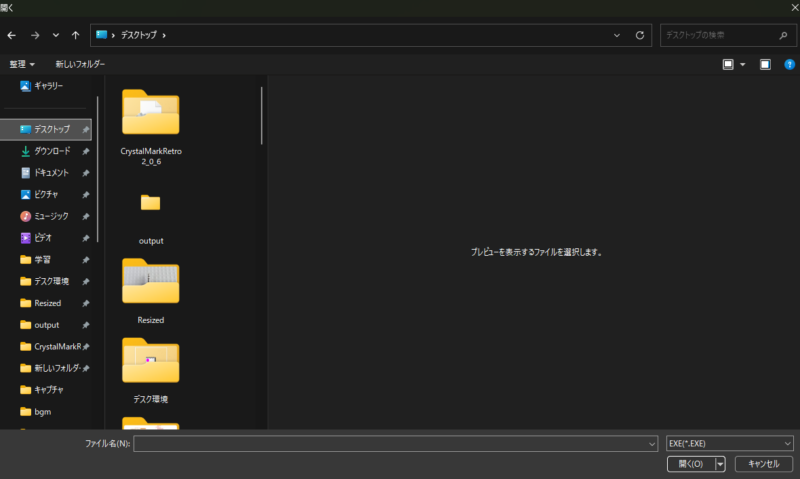Screen dimensions: 800x479
Task: Refresh the current folder view
Action: click(640, 35)
